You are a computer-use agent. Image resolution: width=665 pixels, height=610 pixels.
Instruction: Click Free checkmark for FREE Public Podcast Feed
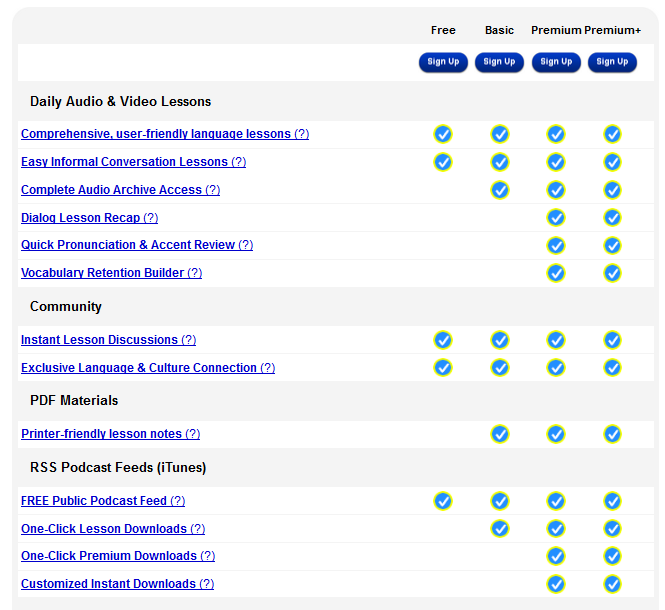point(443,501)
